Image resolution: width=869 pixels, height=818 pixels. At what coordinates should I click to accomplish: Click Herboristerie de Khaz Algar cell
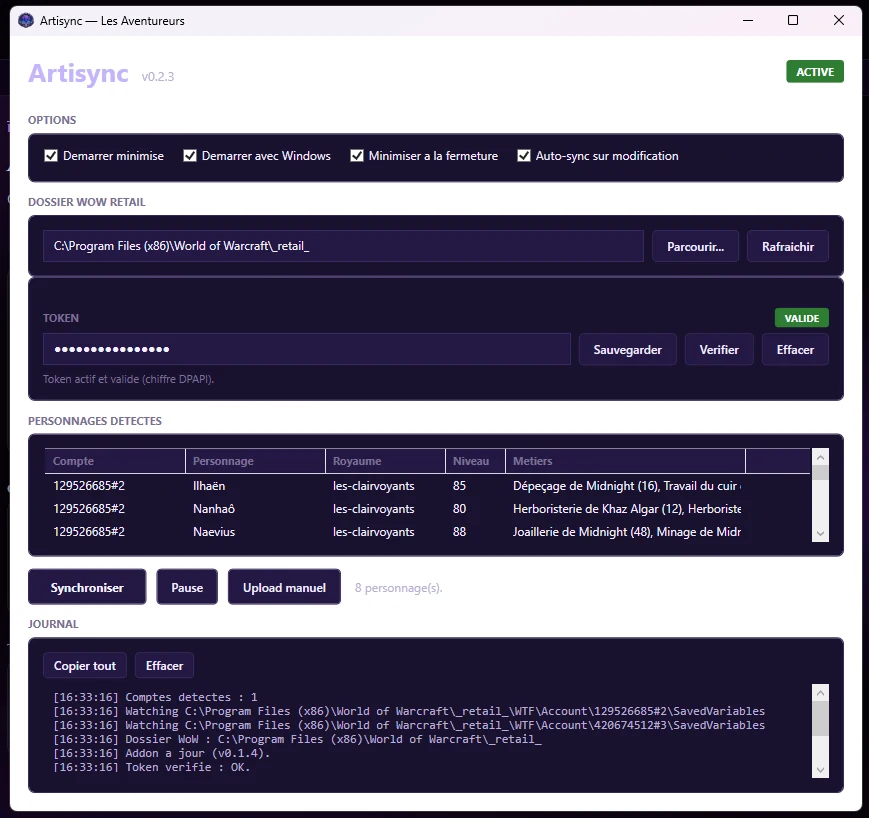coord(627,509)
